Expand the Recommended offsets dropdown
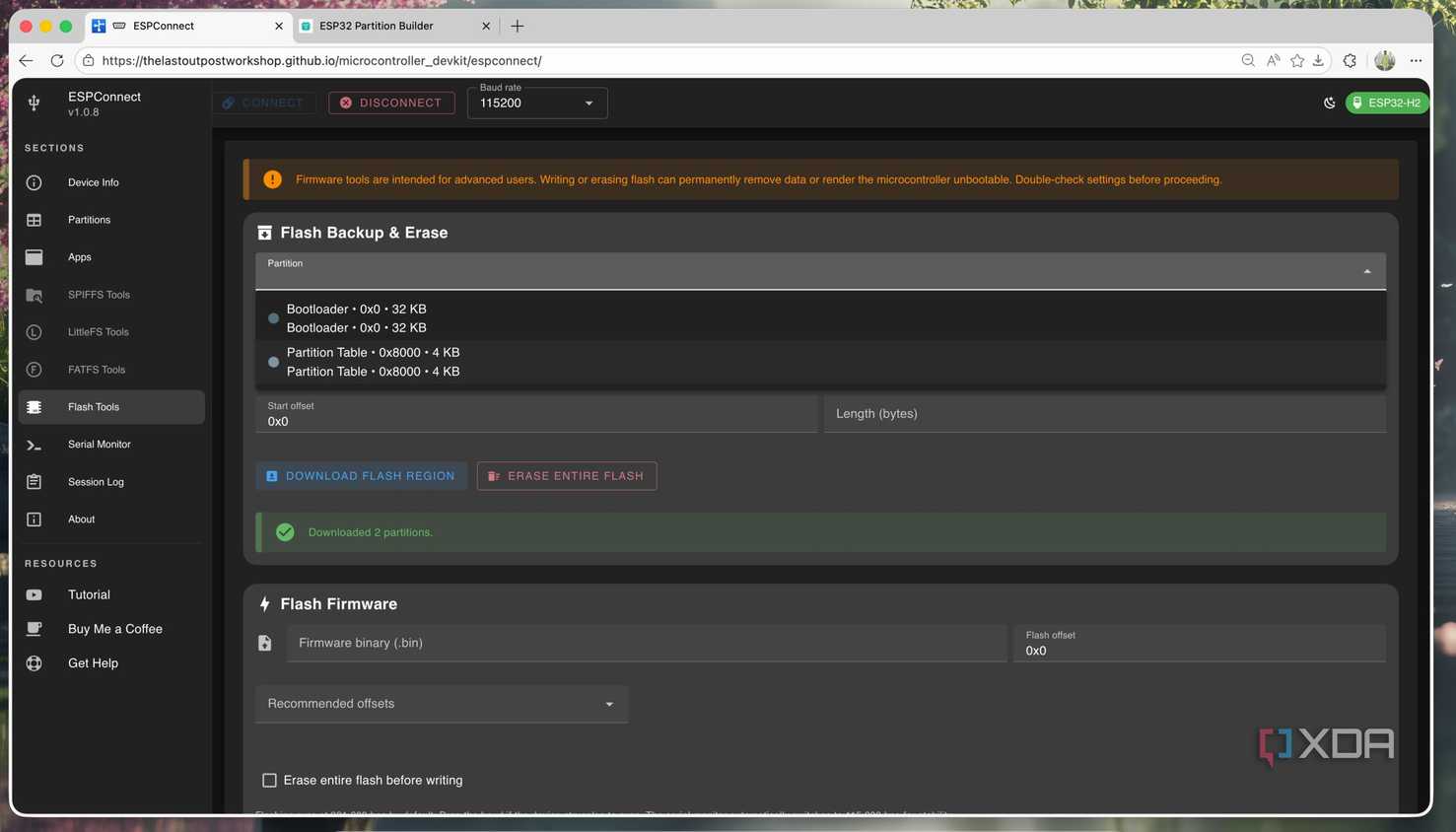1456x832 pixels. 442,704
